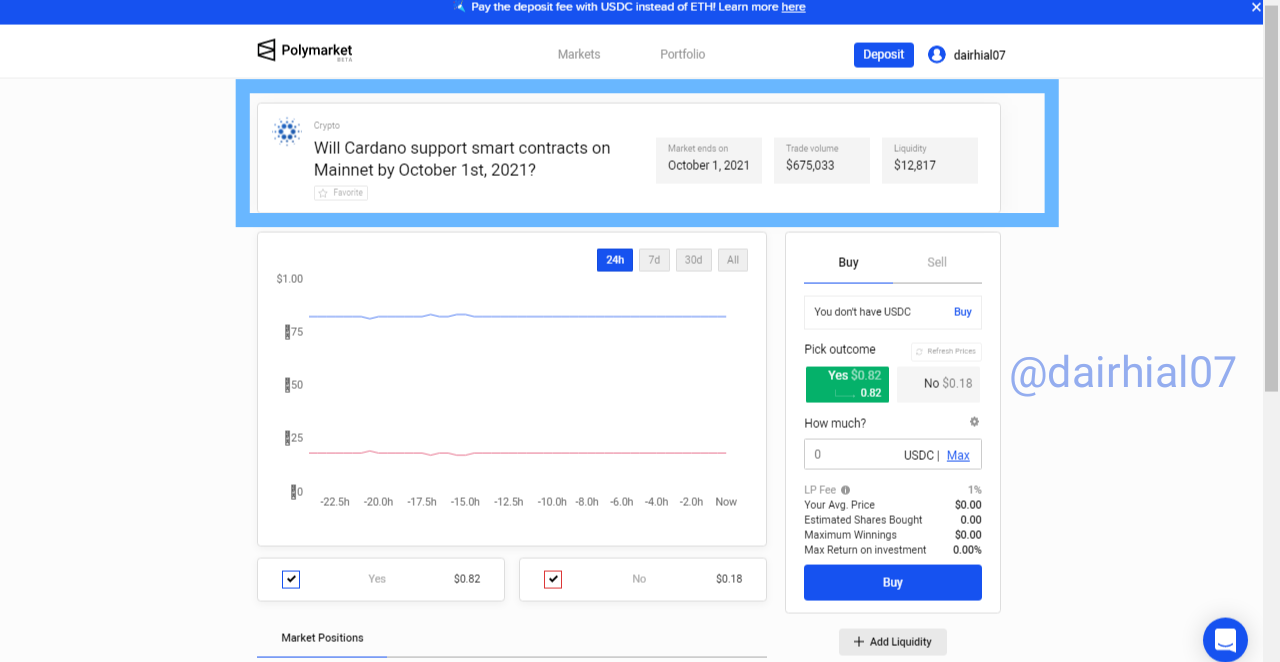The width and height of the screenshot is (1280, 662).
Task: Click the blue Buy order button
Action: (893, 582)
